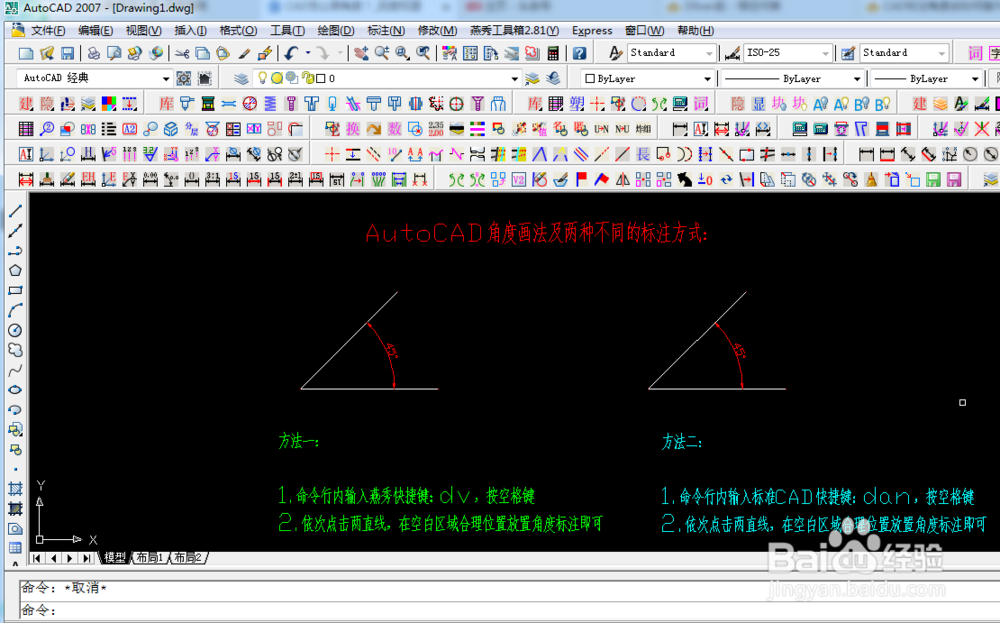Expand the undo history dropdown arrow
This screenshot has height=623, width=1000.
pyautogui.click(x=307, y=54)
